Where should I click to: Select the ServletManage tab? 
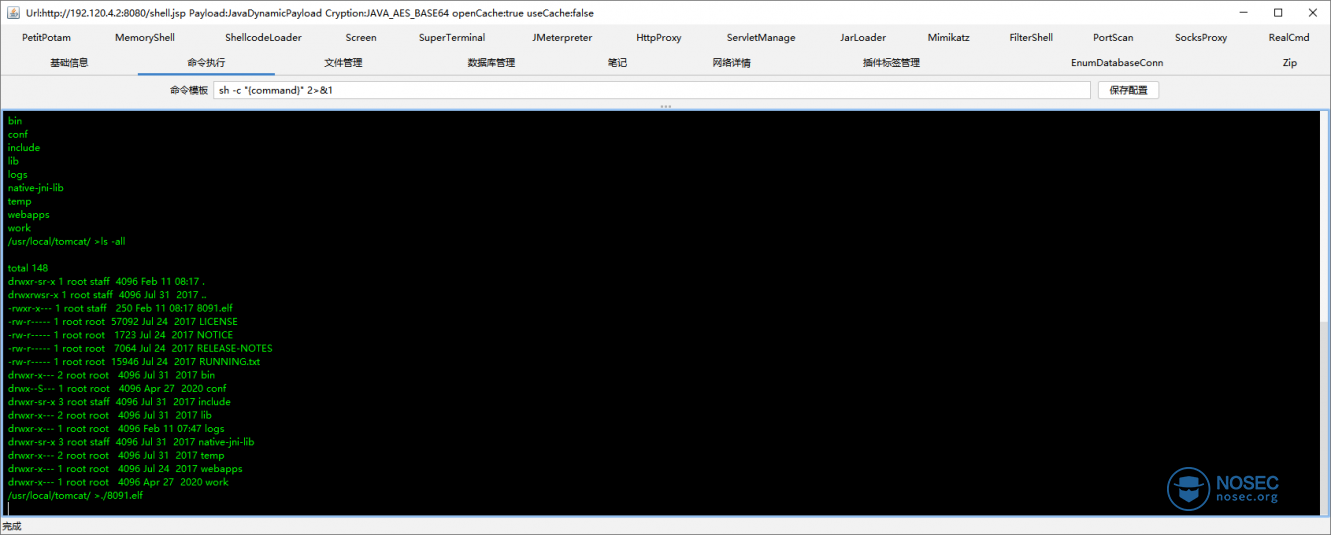(x=761, y=38)
